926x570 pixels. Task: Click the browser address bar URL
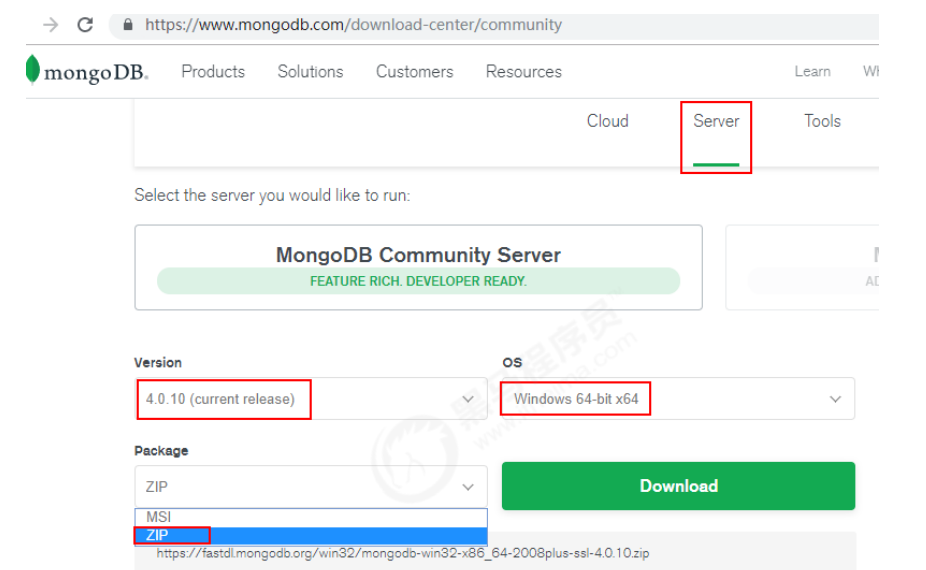point(353,25)
